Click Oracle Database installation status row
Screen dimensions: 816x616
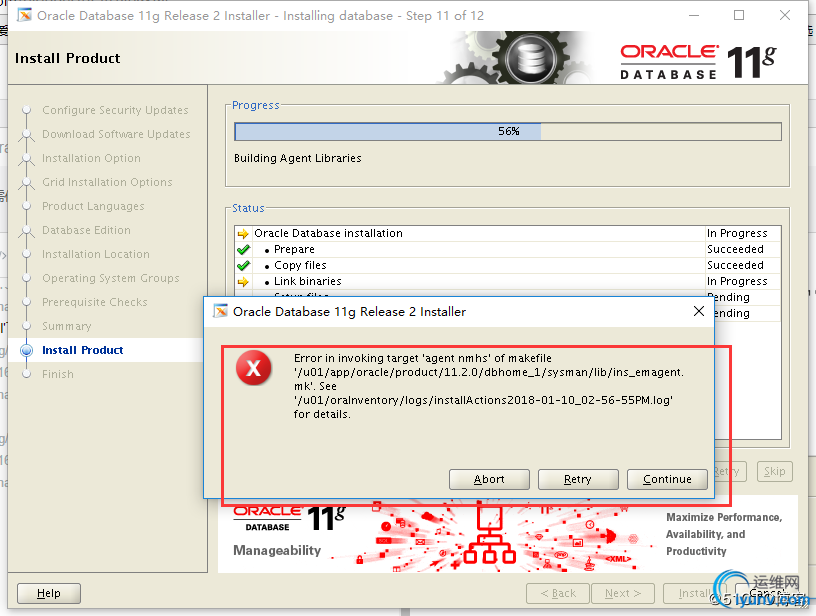[x=508, y=233]
